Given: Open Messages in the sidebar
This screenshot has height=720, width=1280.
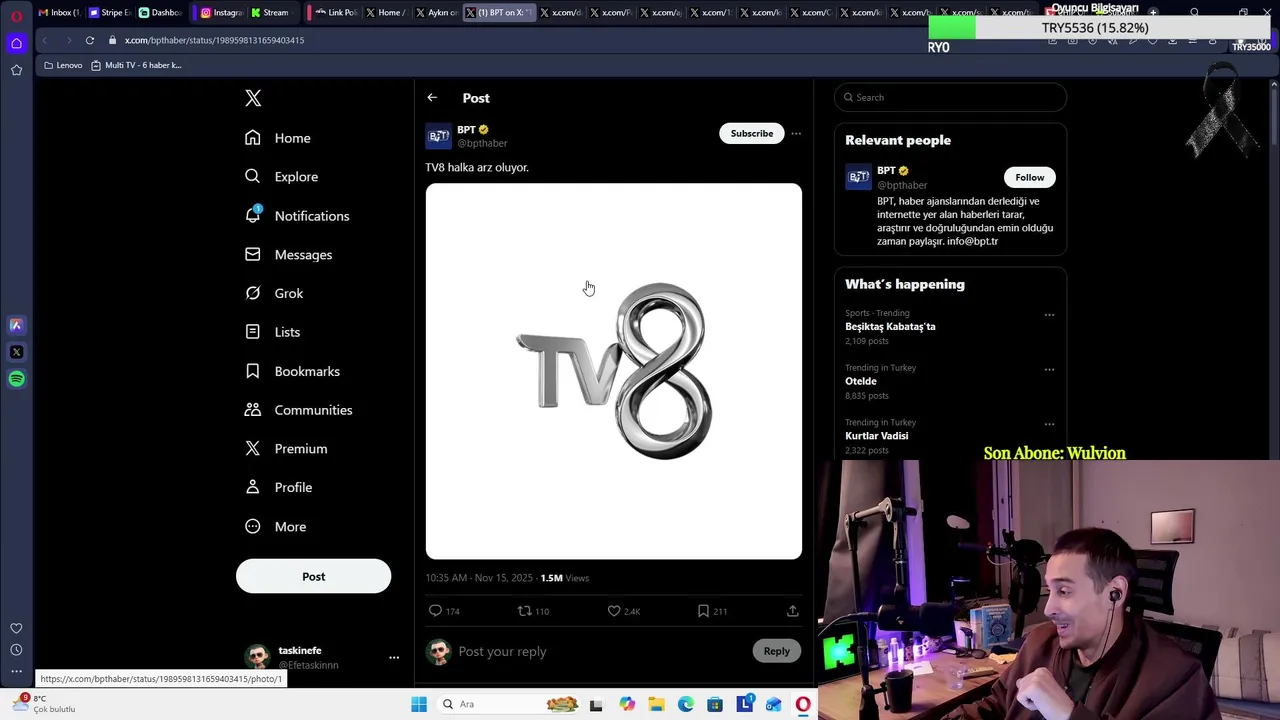Looking at the screenshot, I should 289,255.
